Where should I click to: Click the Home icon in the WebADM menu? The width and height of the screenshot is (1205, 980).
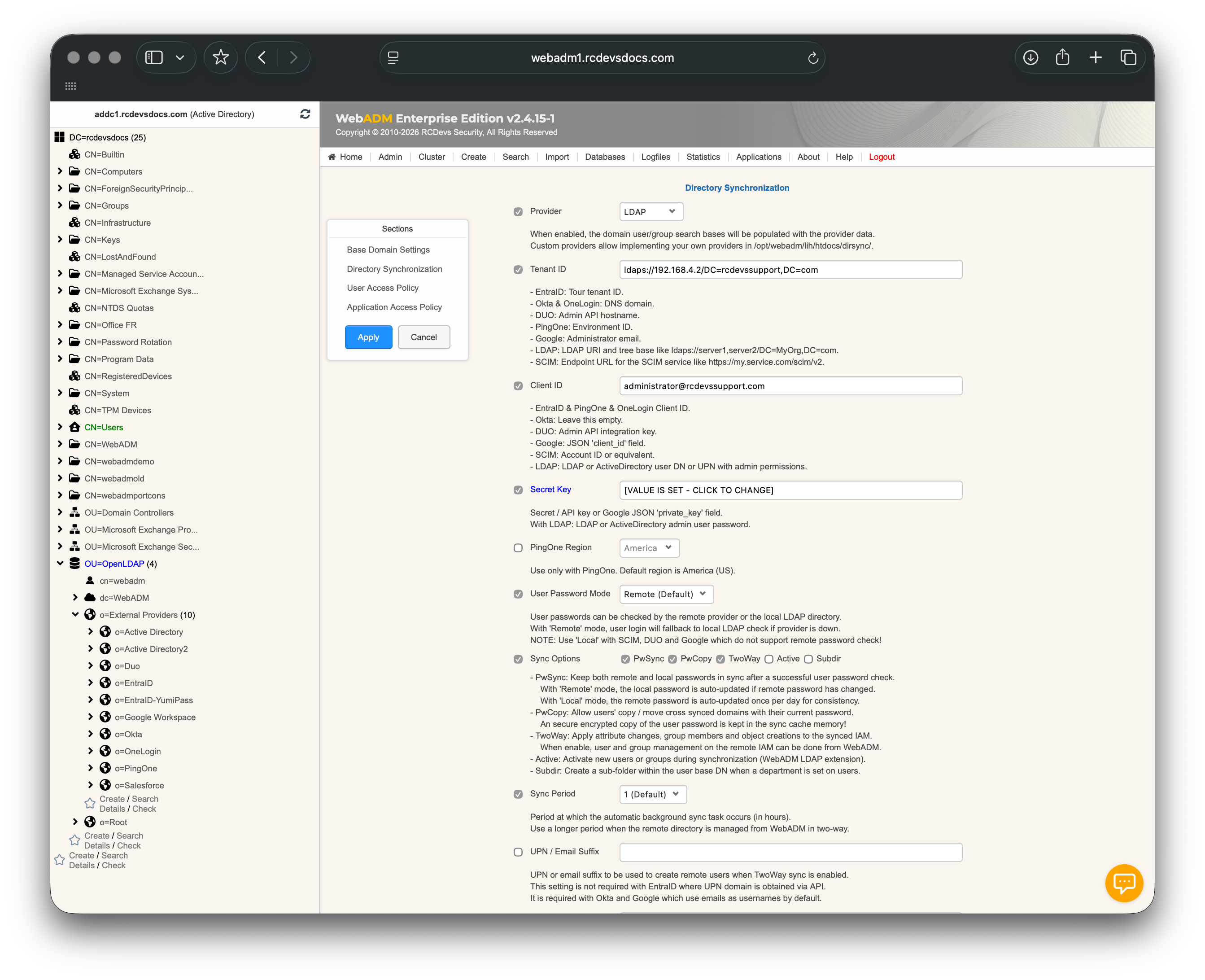[332, 157]
